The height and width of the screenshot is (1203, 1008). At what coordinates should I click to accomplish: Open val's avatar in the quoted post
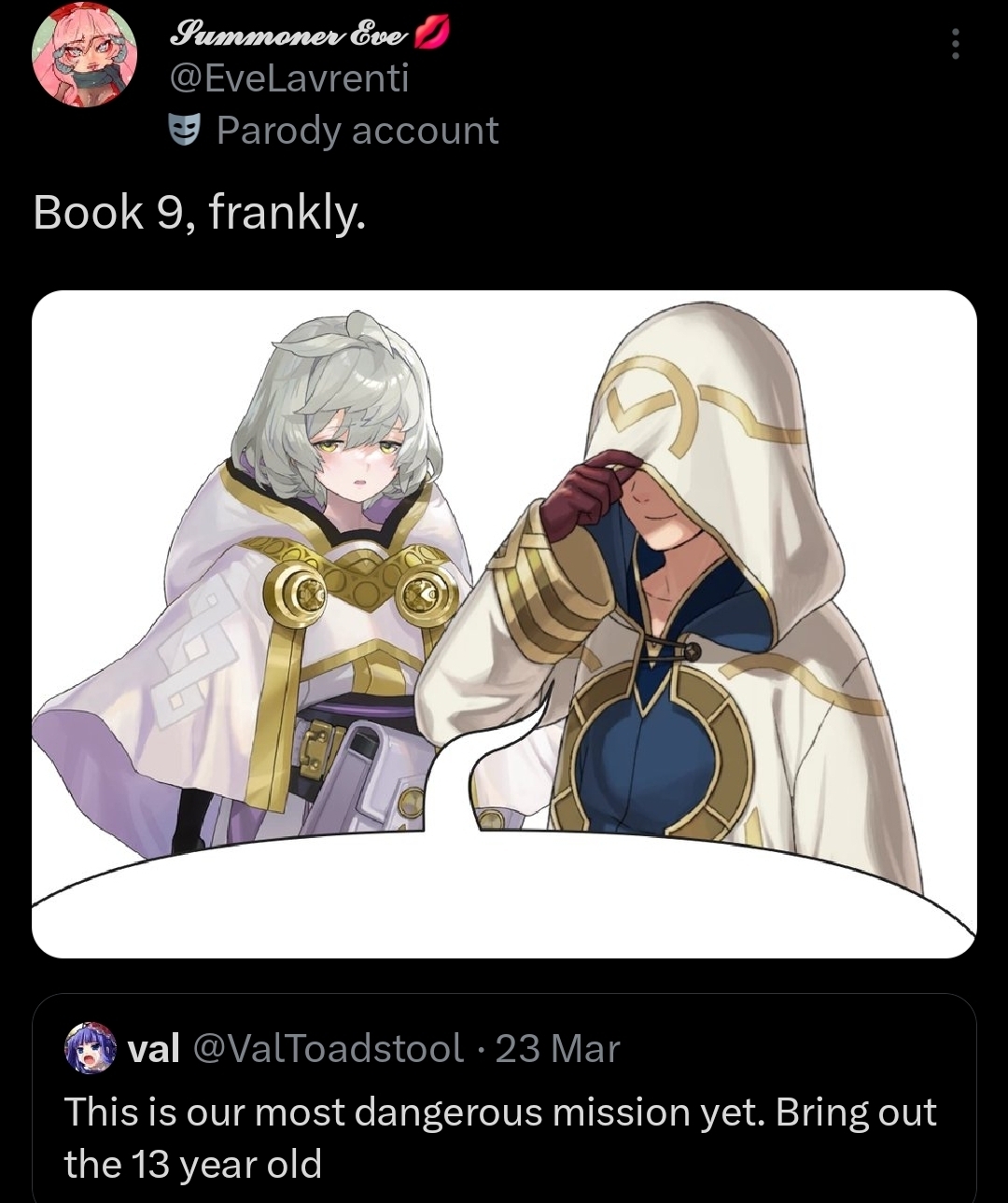(90, 1047)
